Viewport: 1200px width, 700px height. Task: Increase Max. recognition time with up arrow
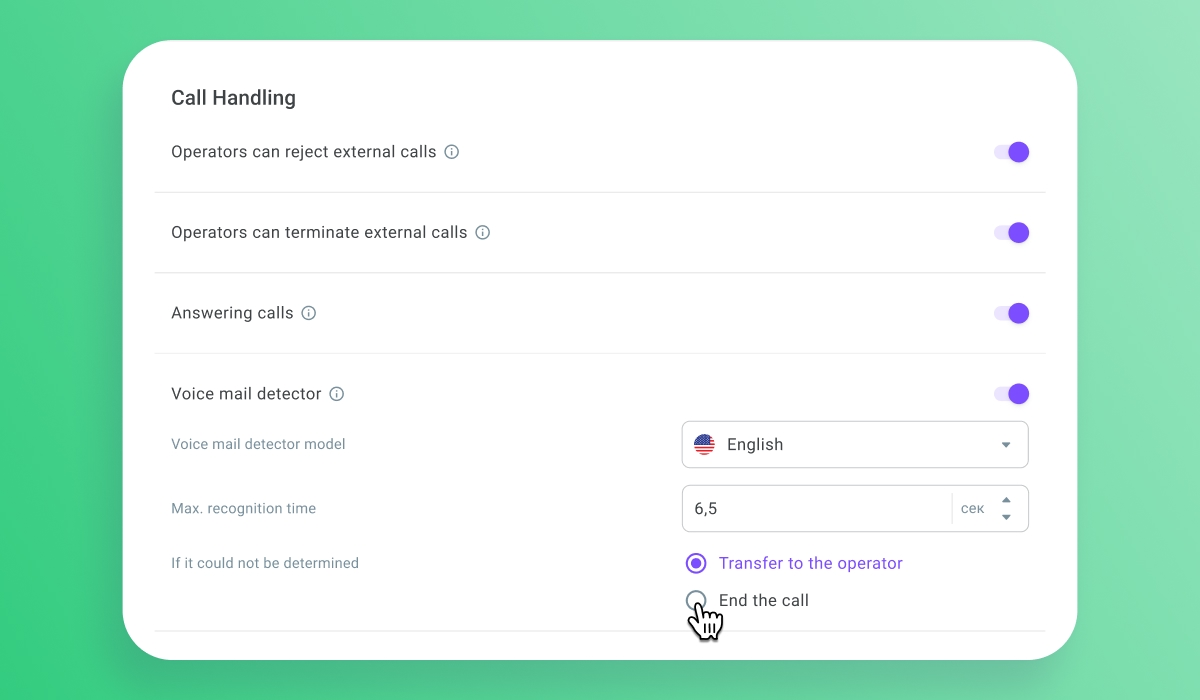coord(1006,500)
